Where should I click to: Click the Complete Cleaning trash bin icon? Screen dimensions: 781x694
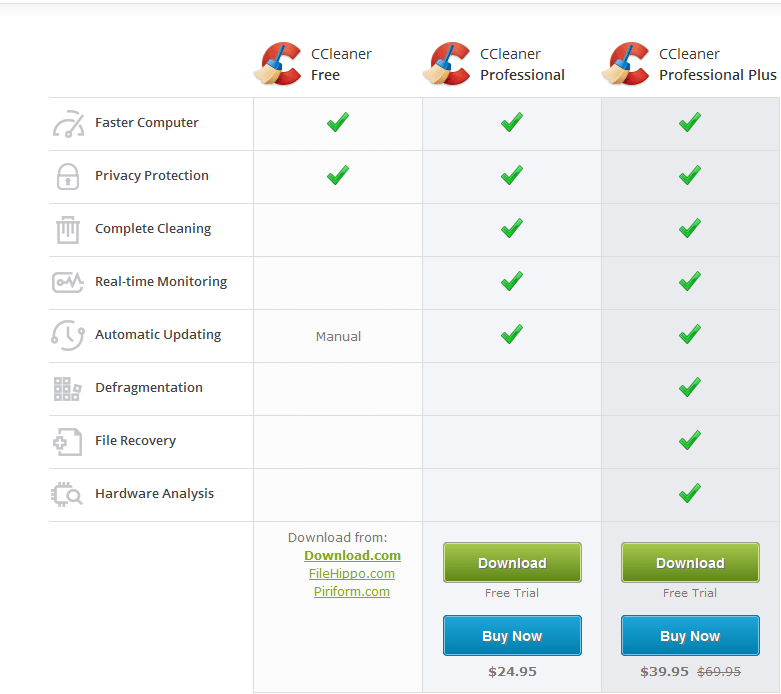tap(68, 230)
